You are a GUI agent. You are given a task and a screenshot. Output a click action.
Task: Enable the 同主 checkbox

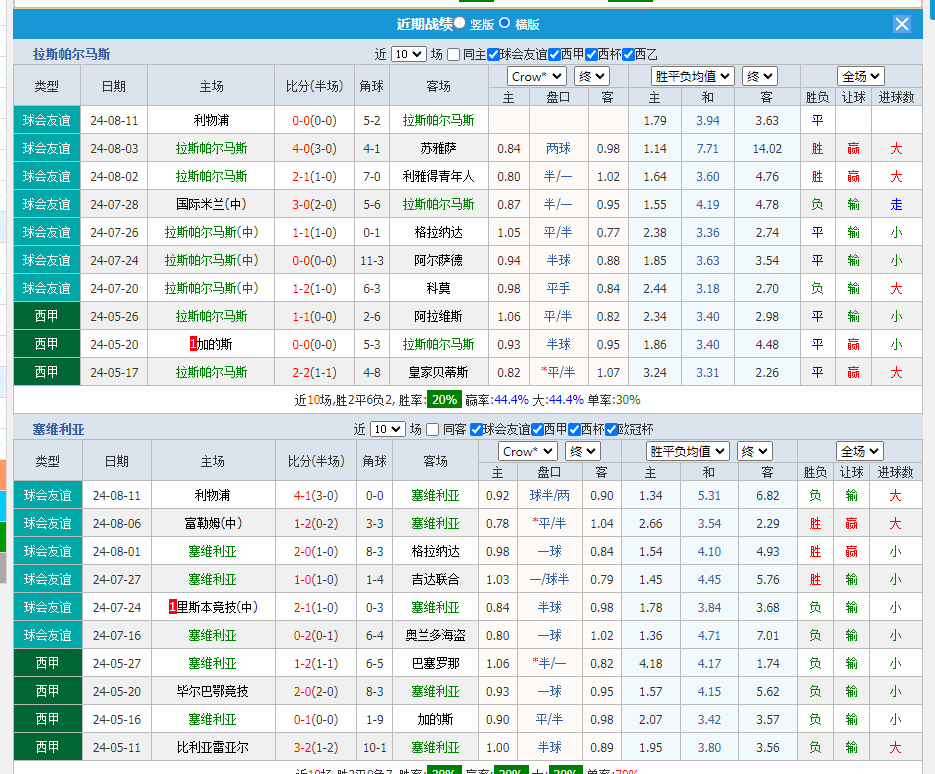pyautogui.click(x=455, y=53)
